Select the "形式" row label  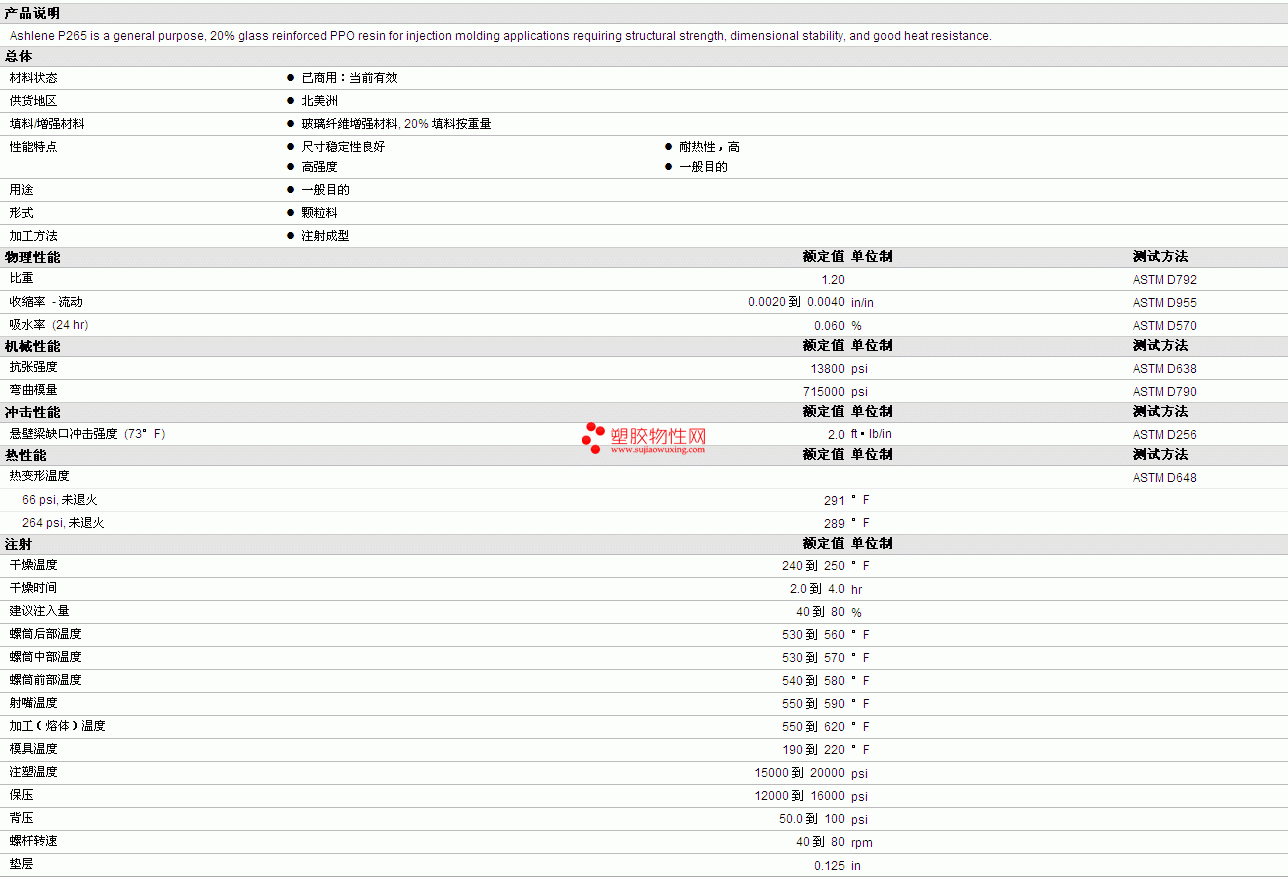(22, 213)
